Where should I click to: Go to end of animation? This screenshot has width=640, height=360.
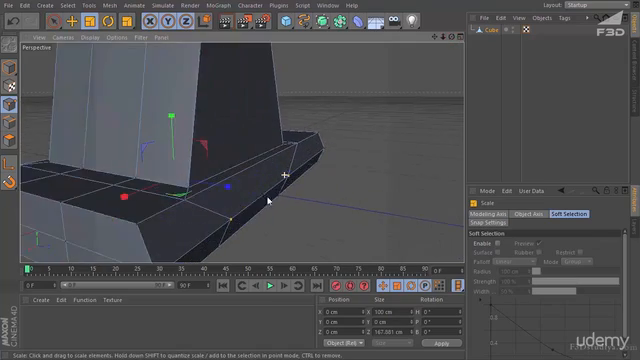click(317, 286)
